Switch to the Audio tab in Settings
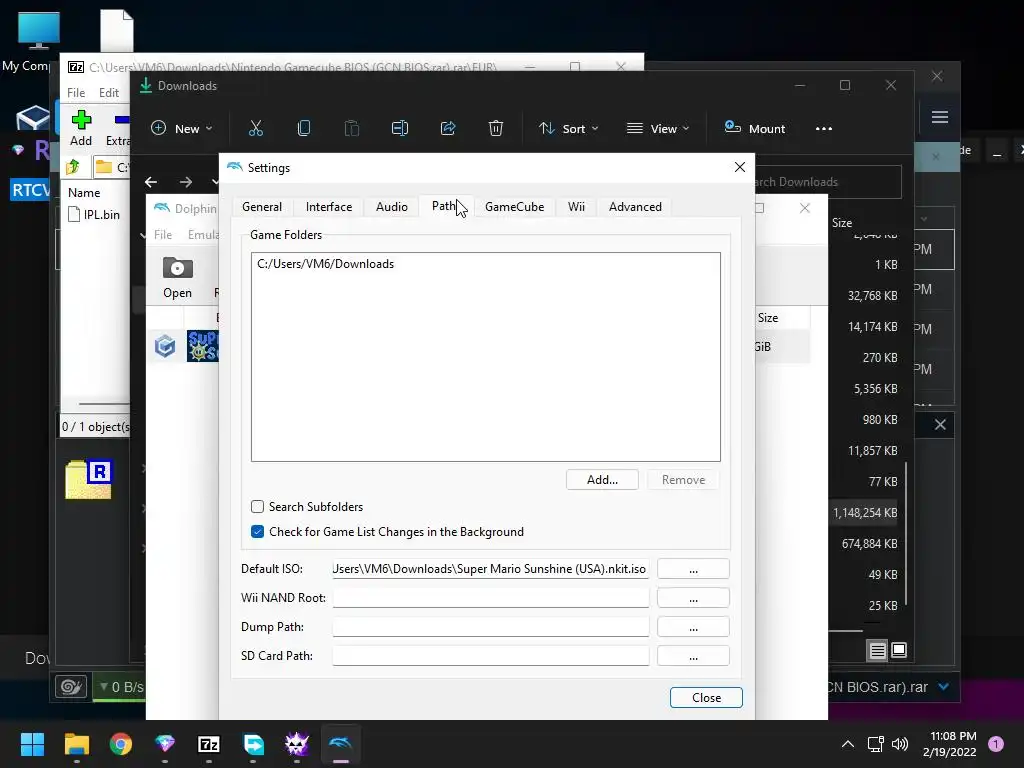 pos(392,206)
